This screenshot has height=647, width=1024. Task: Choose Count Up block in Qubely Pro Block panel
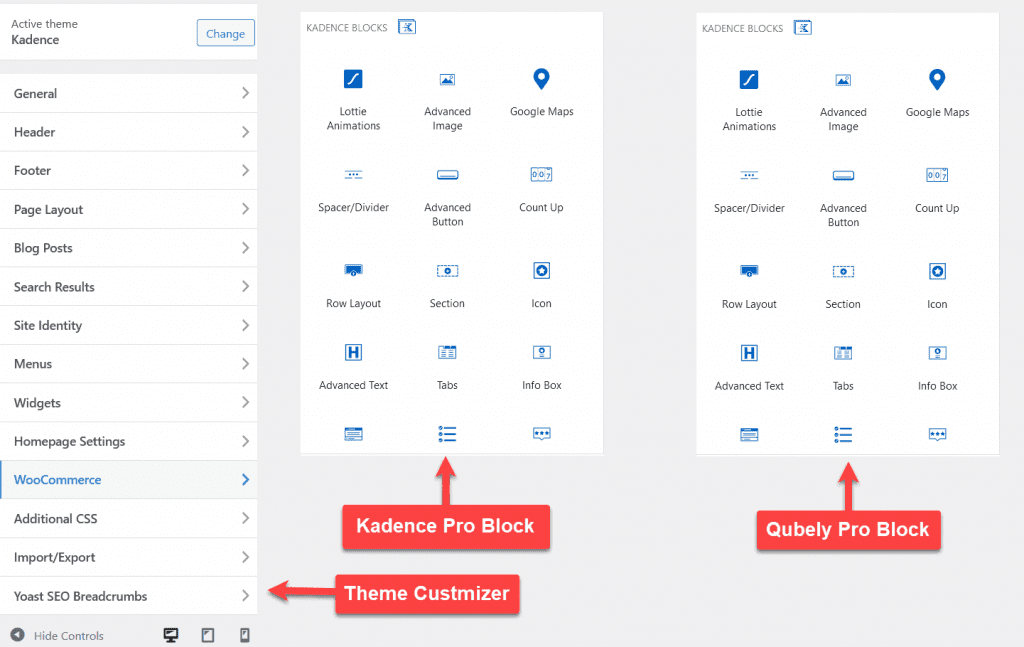coord(936,189)
